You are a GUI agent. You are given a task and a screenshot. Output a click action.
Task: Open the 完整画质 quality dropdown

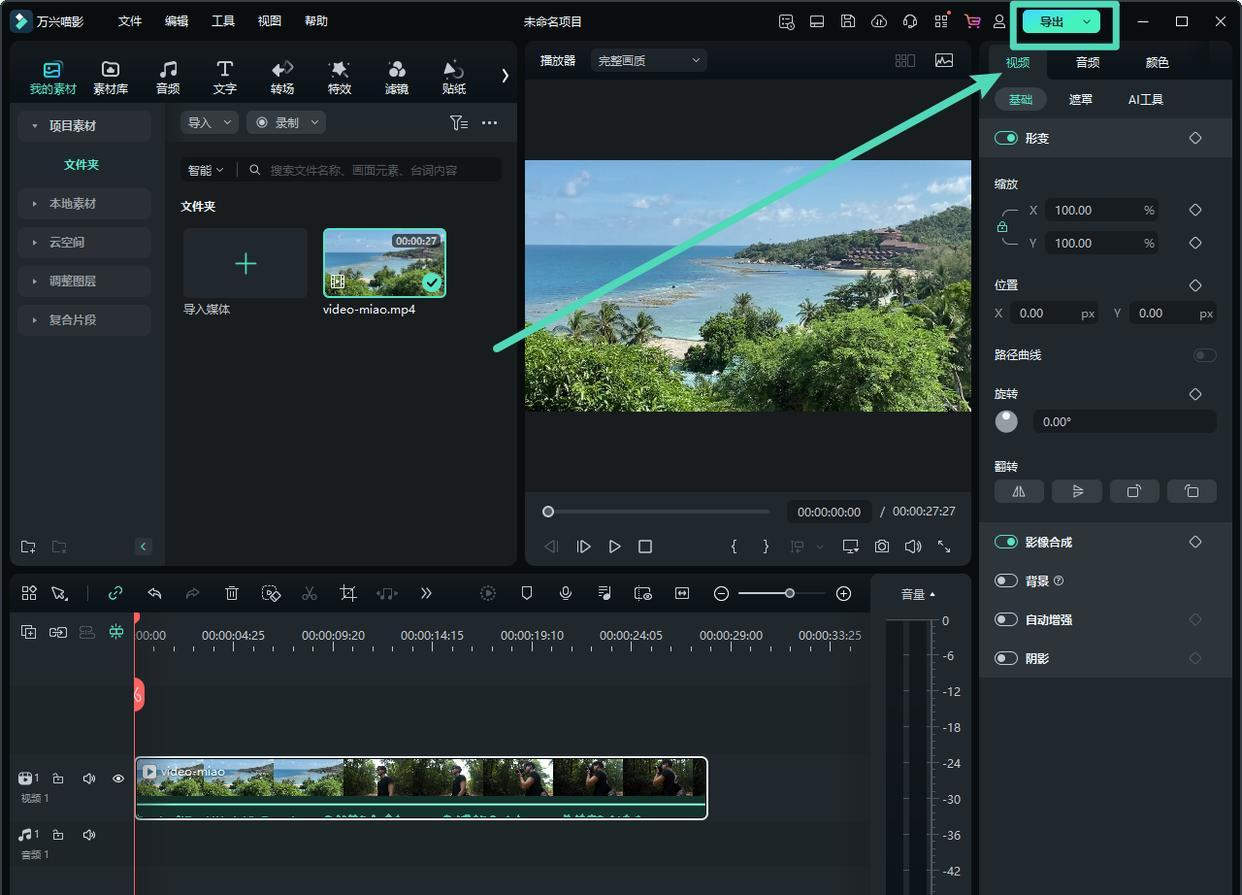(648, 60)
